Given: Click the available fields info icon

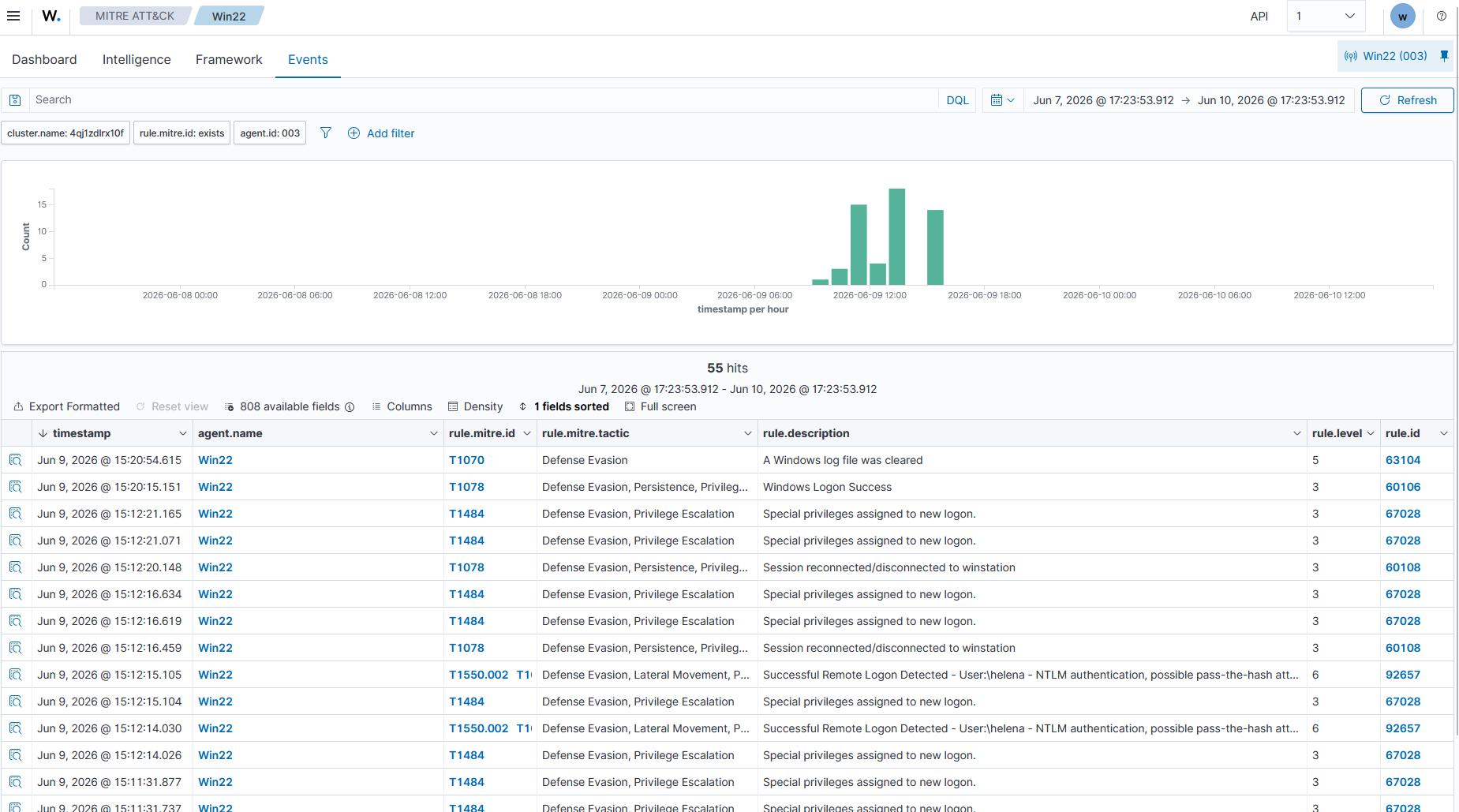Looking at the screenshot, I should pos(350,407).
